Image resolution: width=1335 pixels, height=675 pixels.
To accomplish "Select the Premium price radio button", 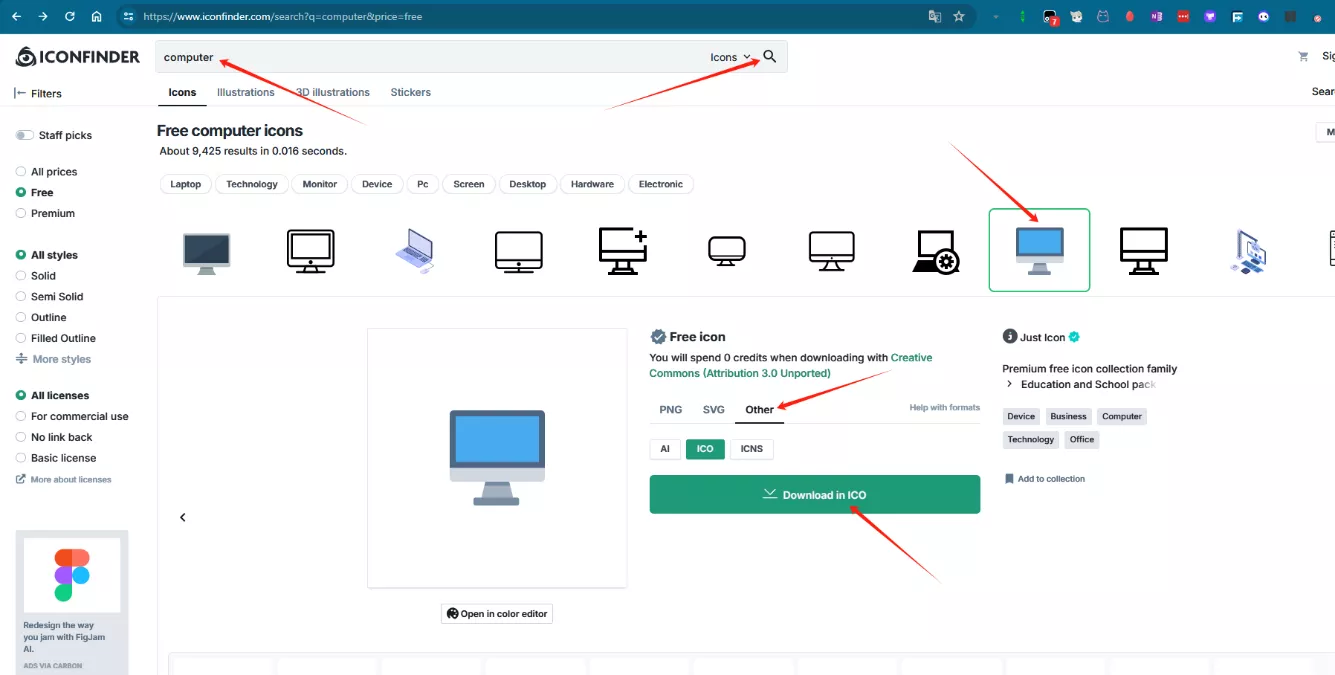I will click(x=21, y=213).
